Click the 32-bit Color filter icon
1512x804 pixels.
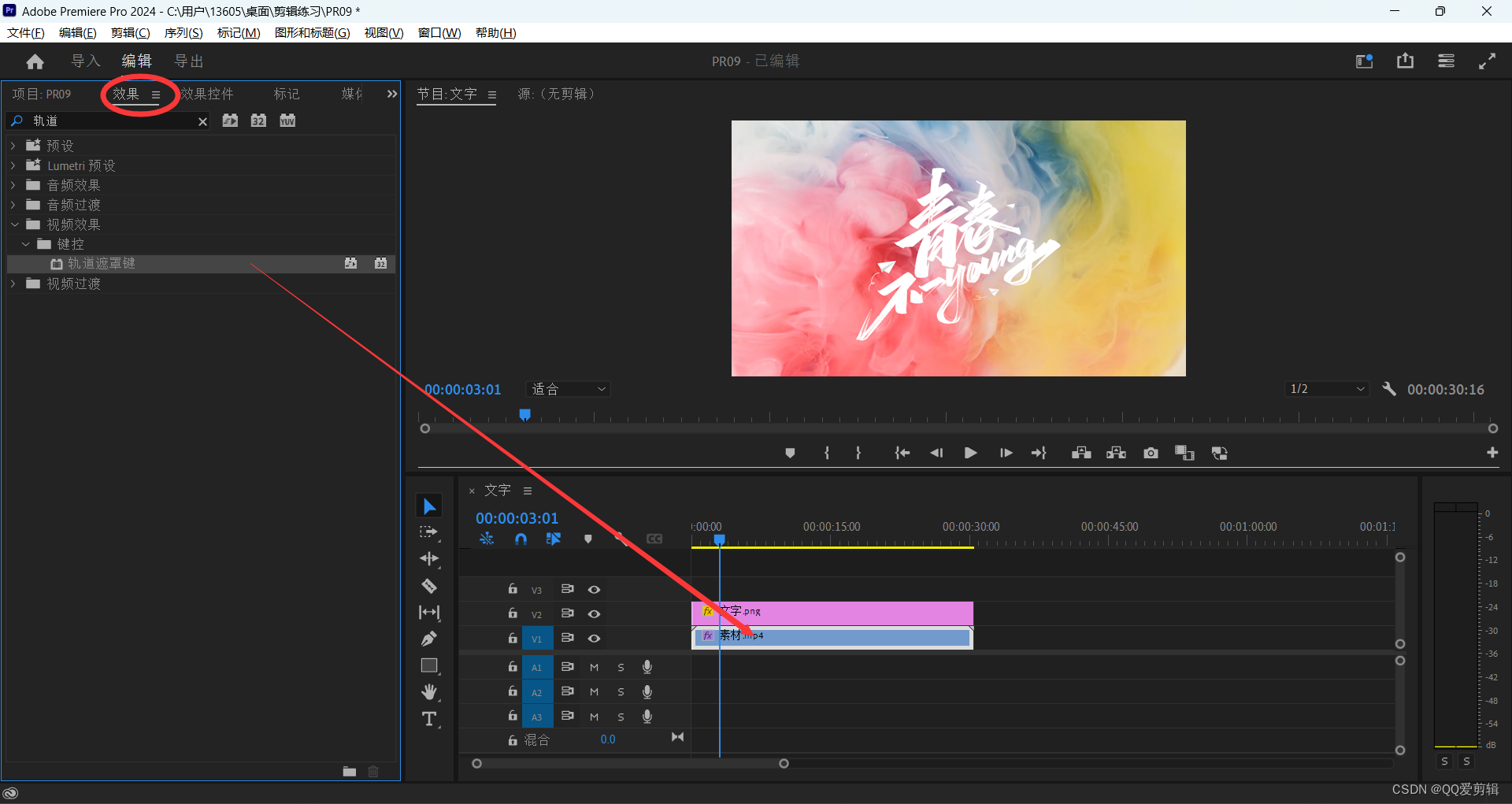pos(258,120)
